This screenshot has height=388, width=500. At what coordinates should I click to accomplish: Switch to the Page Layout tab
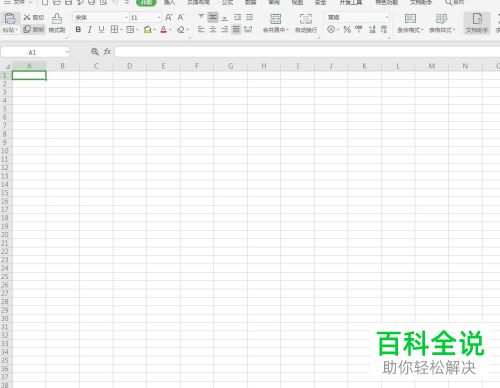tap(198, 2)
